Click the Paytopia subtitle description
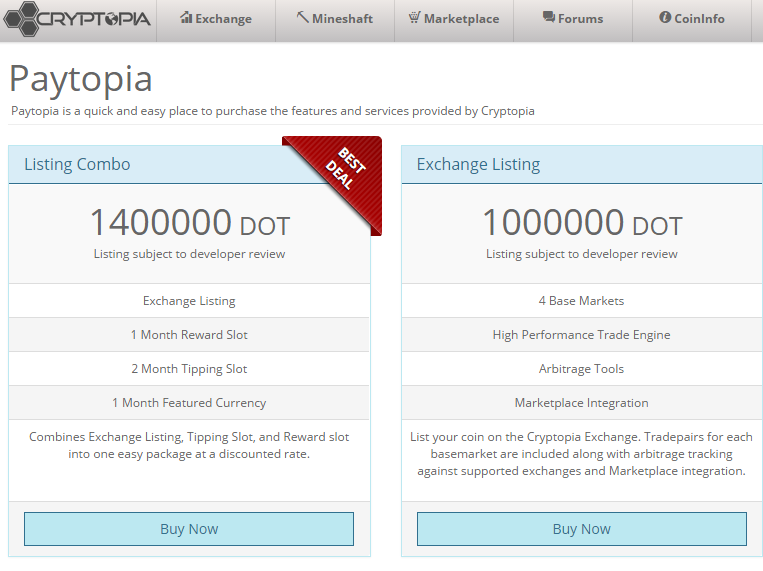 pyautogui.click(x=272, y=111)
